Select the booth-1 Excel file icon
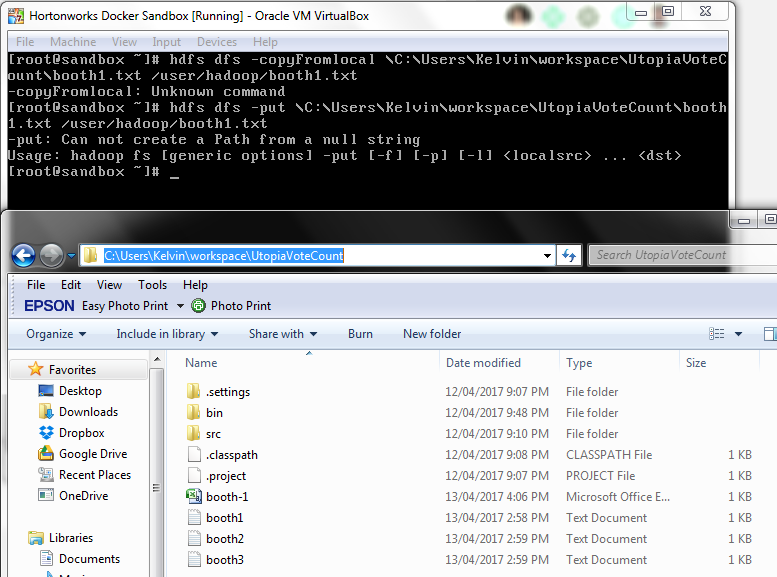The width and height of the screenshot is (777, 577). pos(194,496)
